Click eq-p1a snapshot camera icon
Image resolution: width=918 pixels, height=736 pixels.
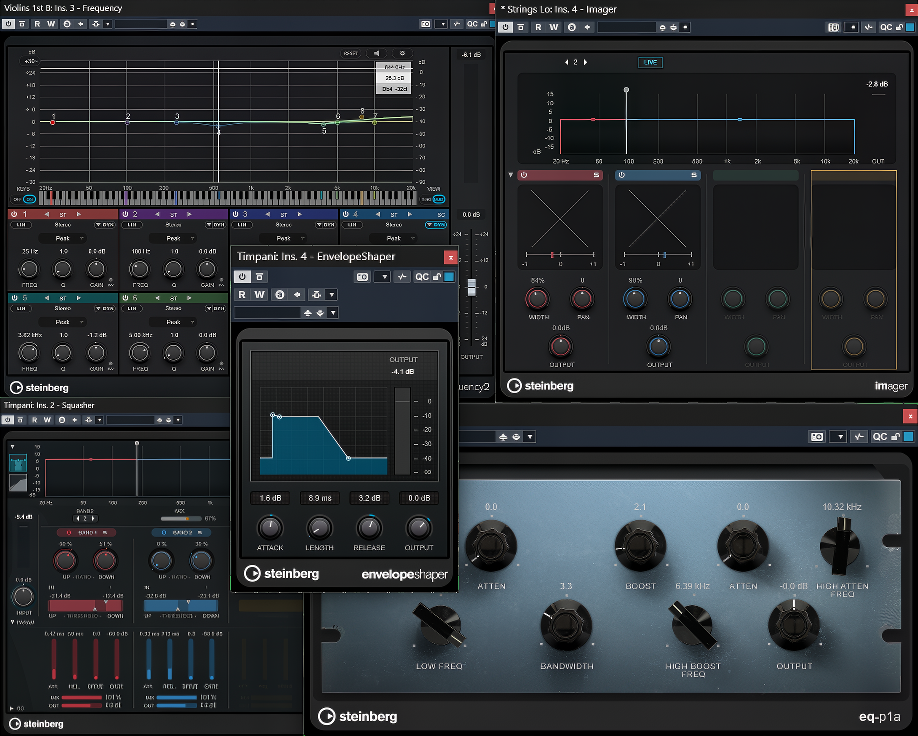tap(817, 436)
